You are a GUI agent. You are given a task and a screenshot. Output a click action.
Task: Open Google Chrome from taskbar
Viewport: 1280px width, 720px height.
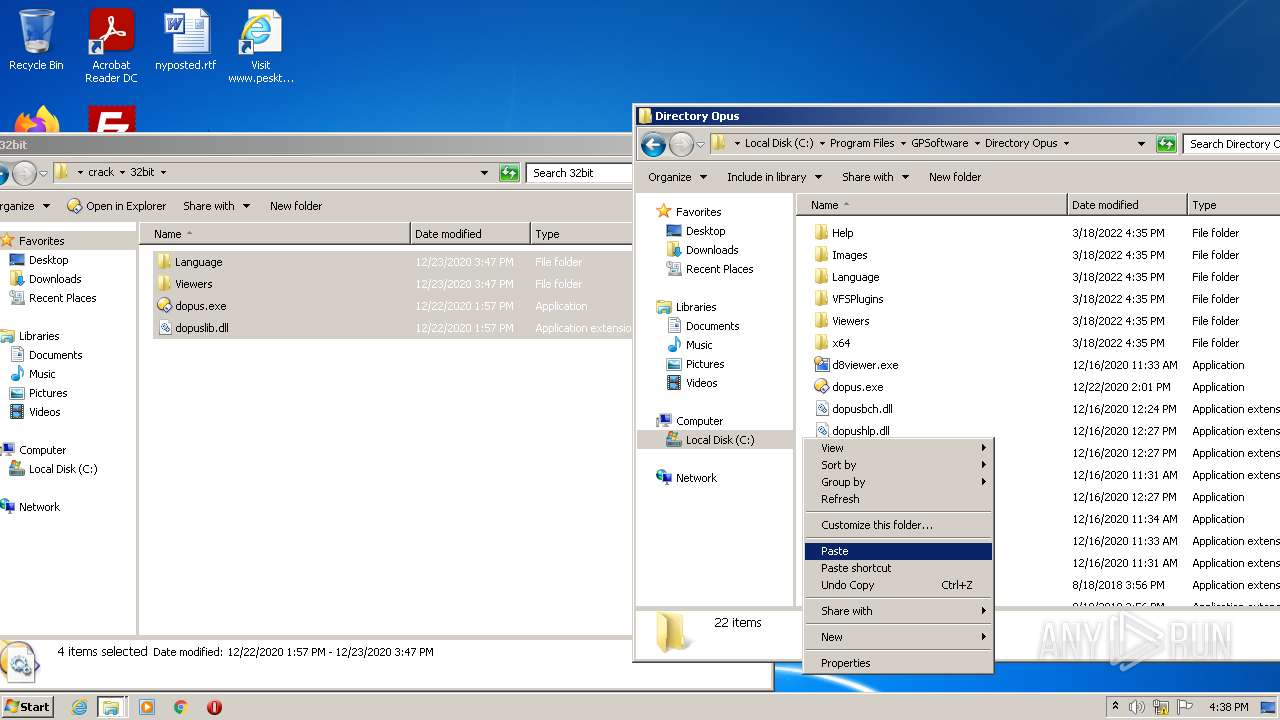pos(181,707)
